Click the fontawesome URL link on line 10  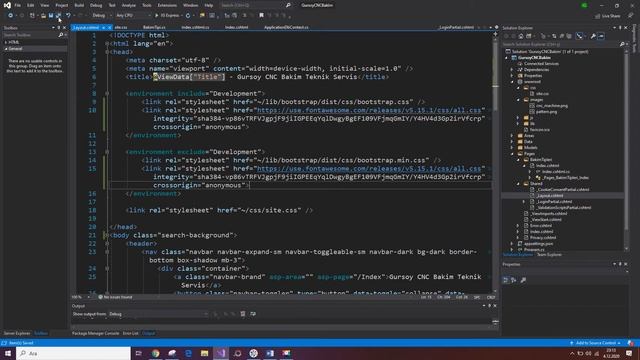(369, 110)
